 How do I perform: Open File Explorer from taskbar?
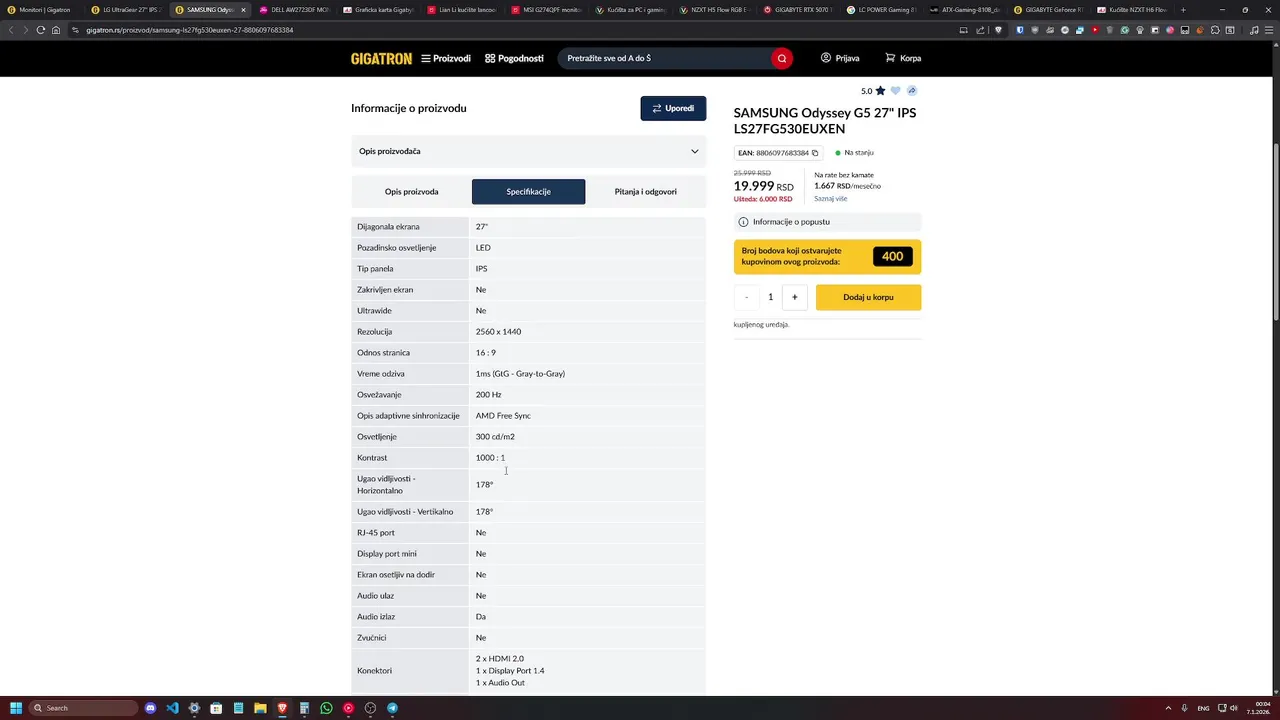pyautogui.click(x=260, y=708)
